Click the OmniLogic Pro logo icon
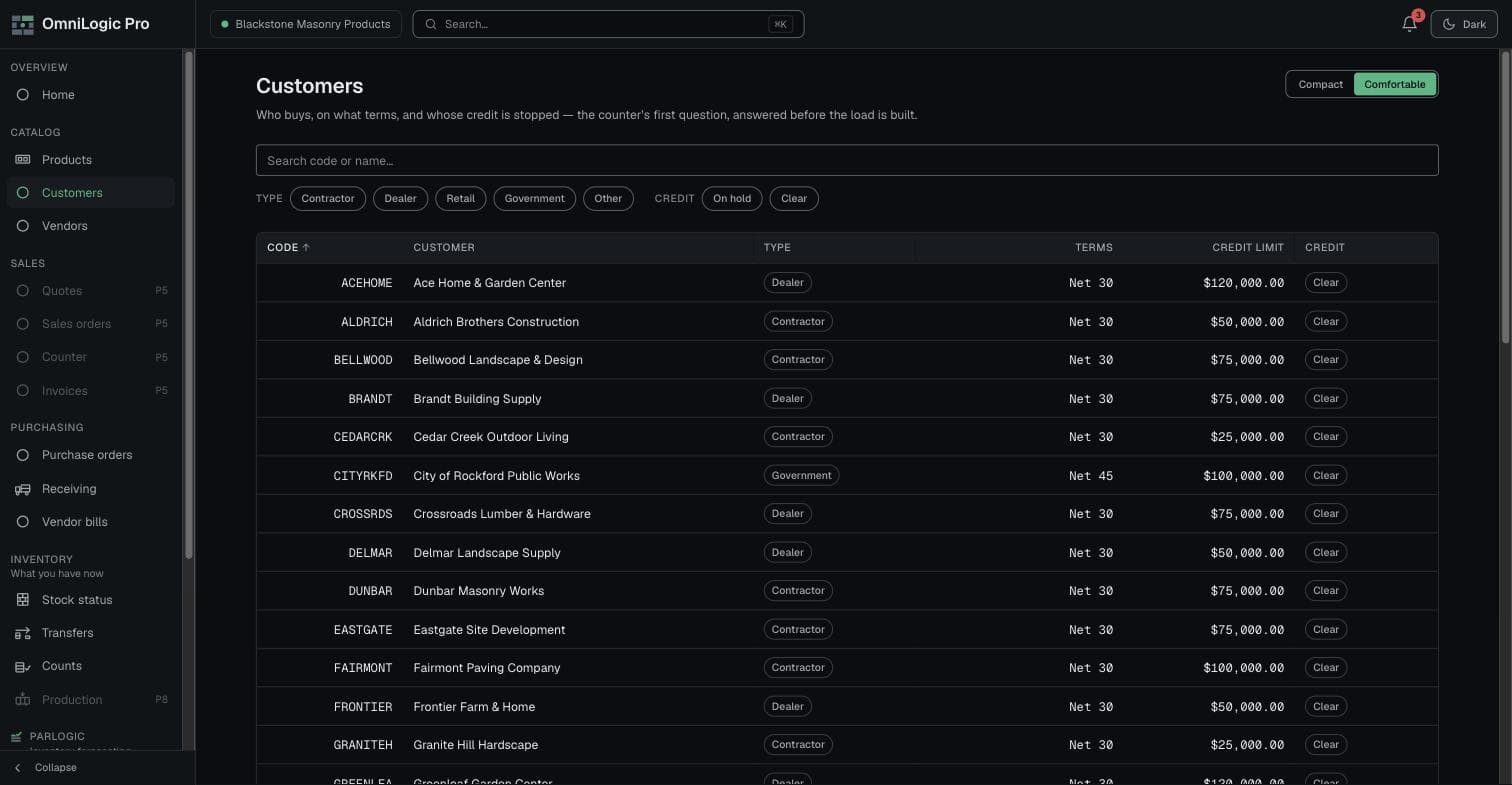Screen dimensions: 1512x785 point(22,24)
